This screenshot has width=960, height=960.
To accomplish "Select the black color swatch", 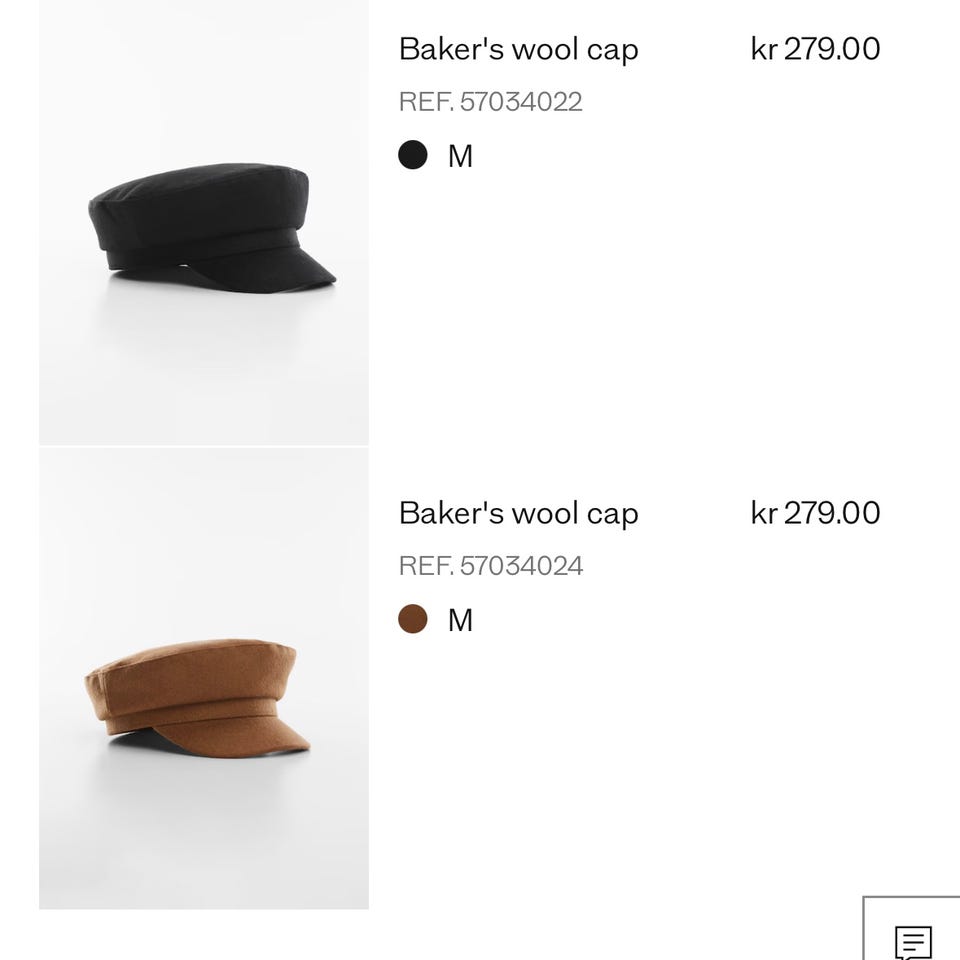I will 413,155.
